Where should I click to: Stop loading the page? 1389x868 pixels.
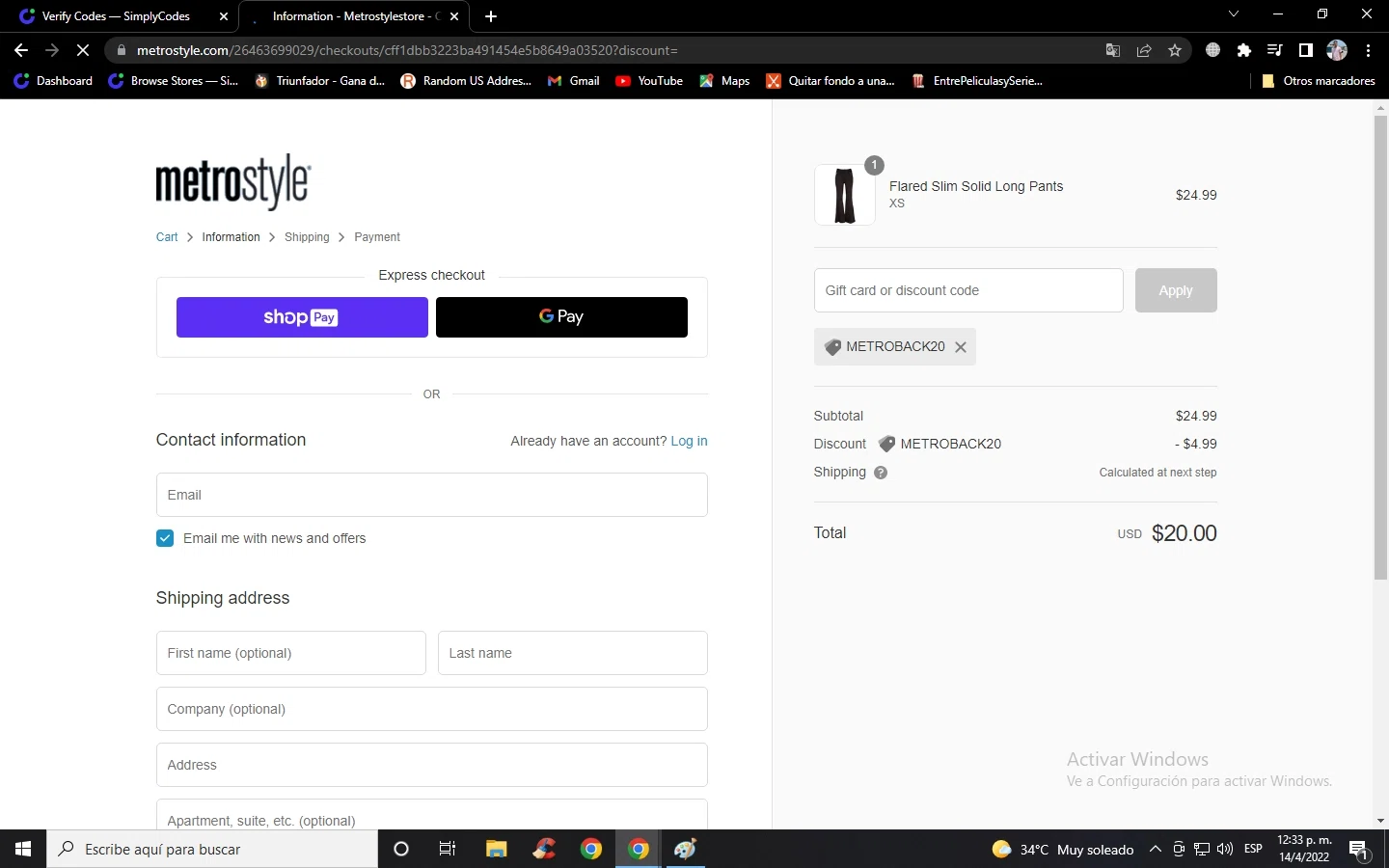pyautogui.click(x=83, y=50)
